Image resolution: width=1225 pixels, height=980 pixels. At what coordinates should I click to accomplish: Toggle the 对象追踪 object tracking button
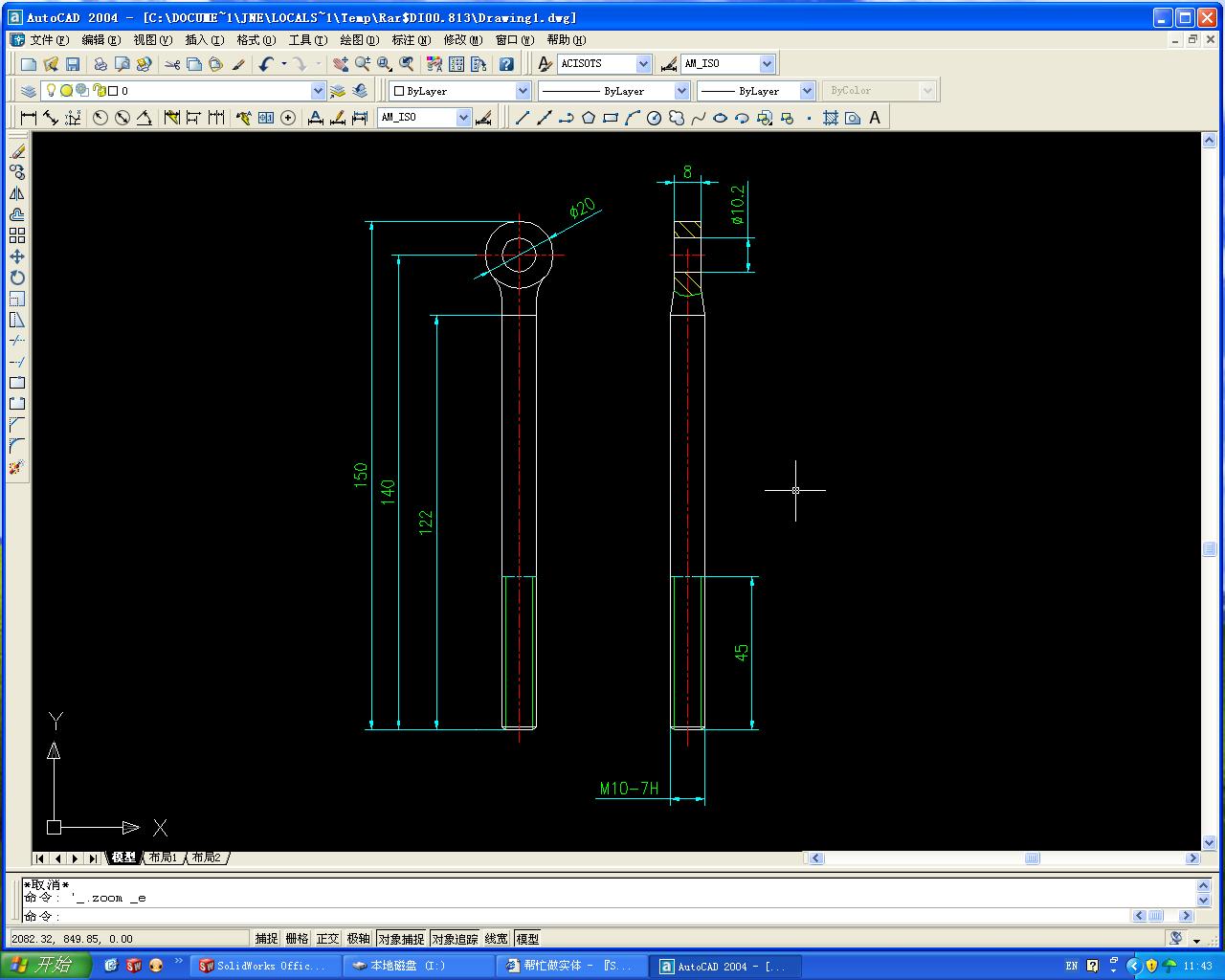(455, 939)
